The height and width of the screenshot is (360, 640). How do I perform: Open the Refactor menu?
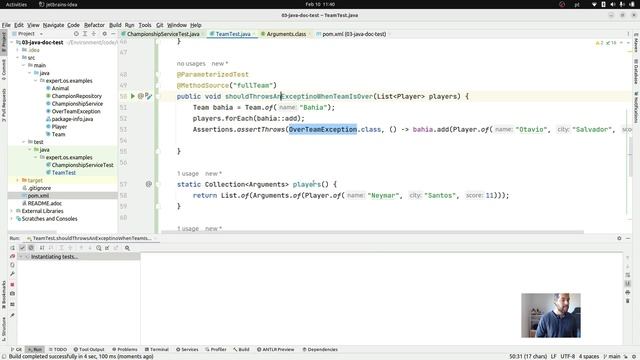(x=94, y=25)
